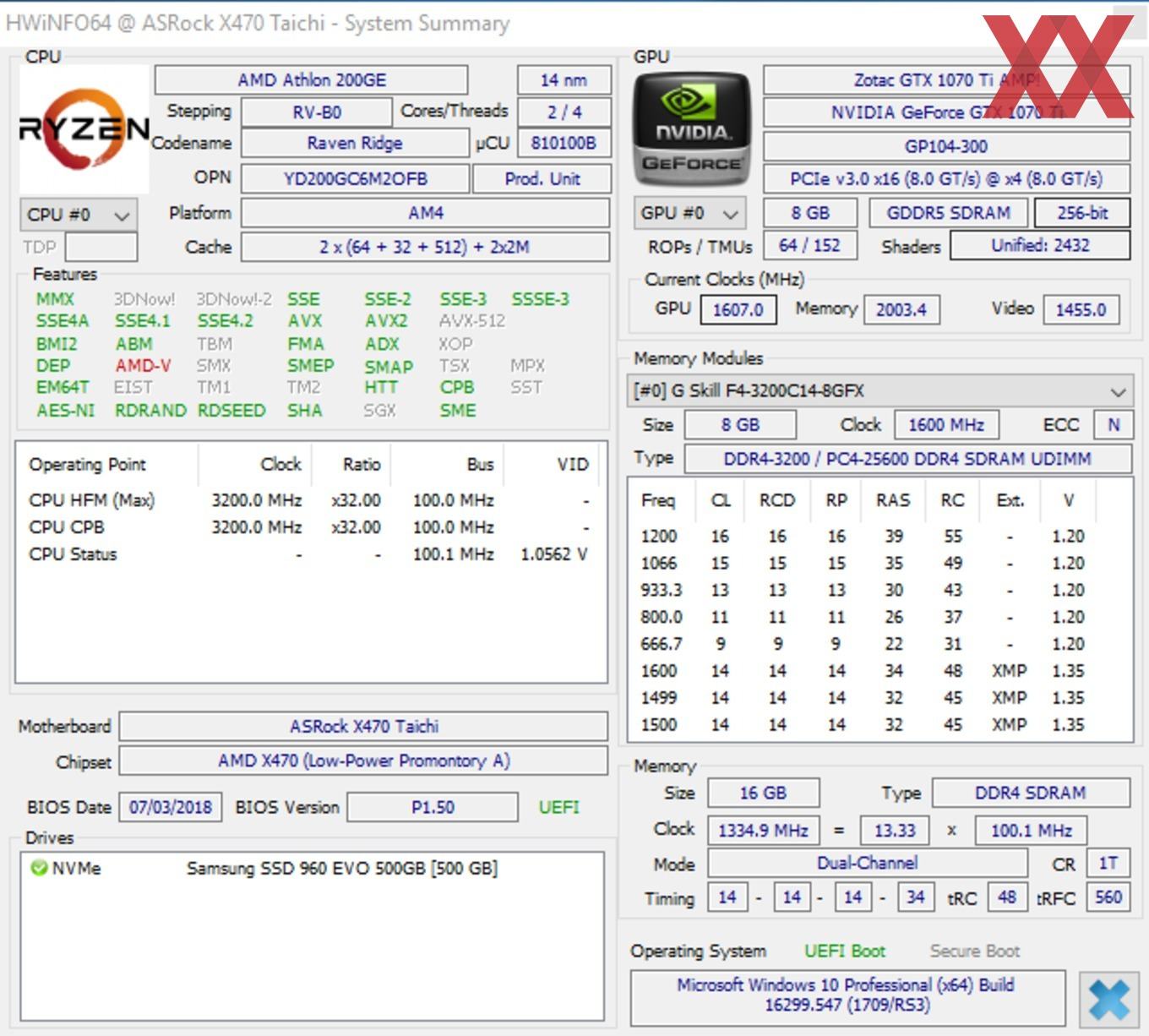The image size is (1149, 1036).
Task: Click the greyed AVX-512 feature label
Action: (x=472, y=321)
